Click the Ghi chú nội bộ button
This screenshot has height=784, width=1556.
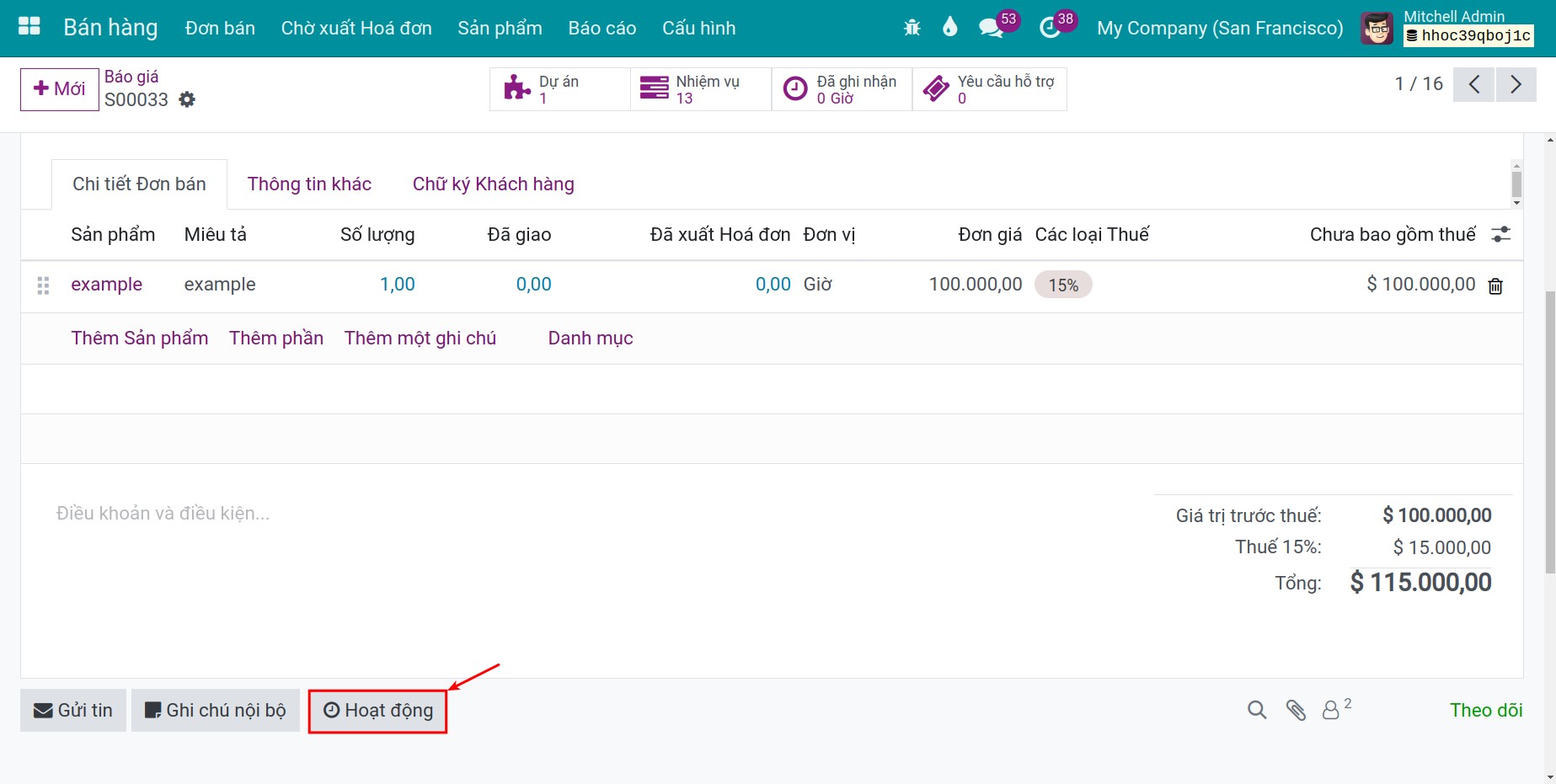coord(216,711)
